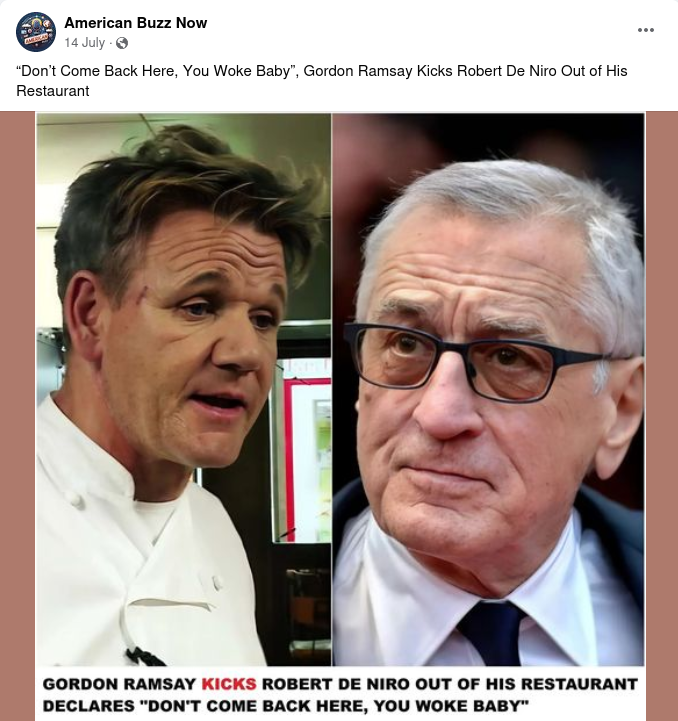Click the right brown margin beside the image
678x721 pixels.
[662, 416]
